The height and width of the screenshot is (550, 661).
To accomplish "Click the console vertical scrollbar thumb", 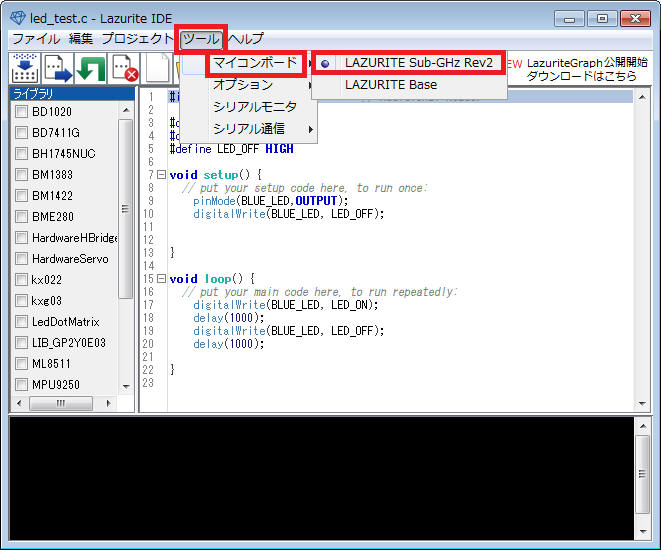I will tap(642, 474).
